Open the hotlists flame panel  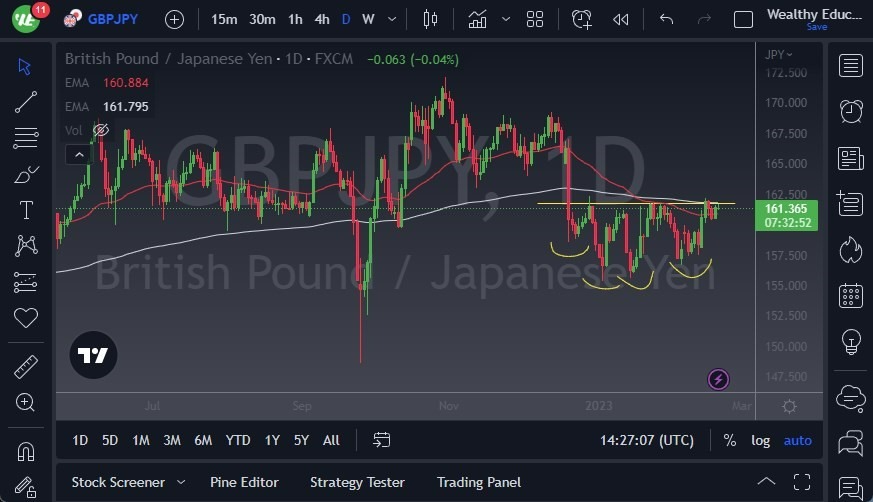(x=851, y=250)
